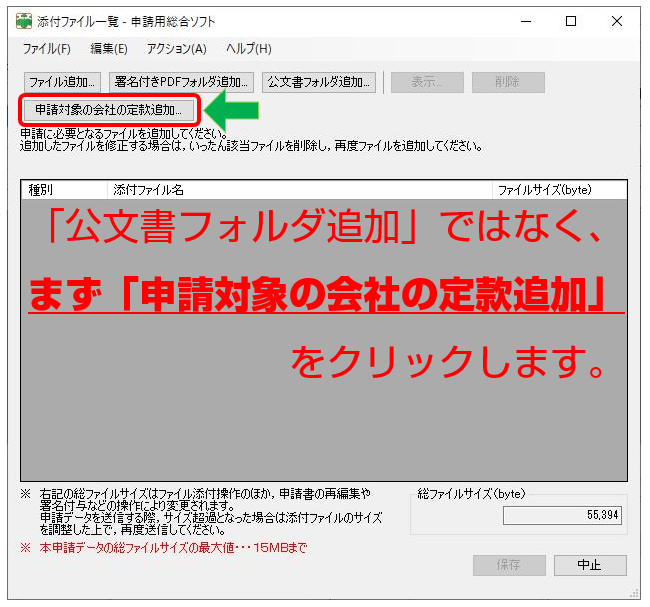The width and height of the screenshot is (650, 607).
Task: Open the 編集(E) menu
Action: point(109,49)
